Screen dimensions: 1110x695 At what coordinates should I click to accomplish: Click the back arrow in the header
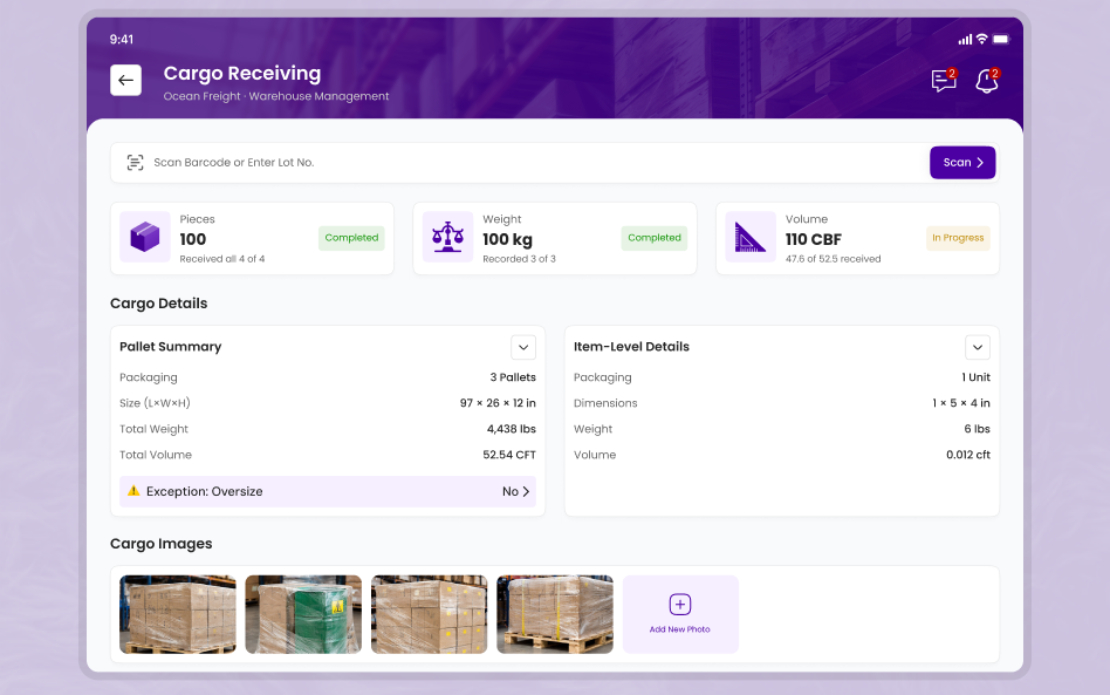(126, 80)
